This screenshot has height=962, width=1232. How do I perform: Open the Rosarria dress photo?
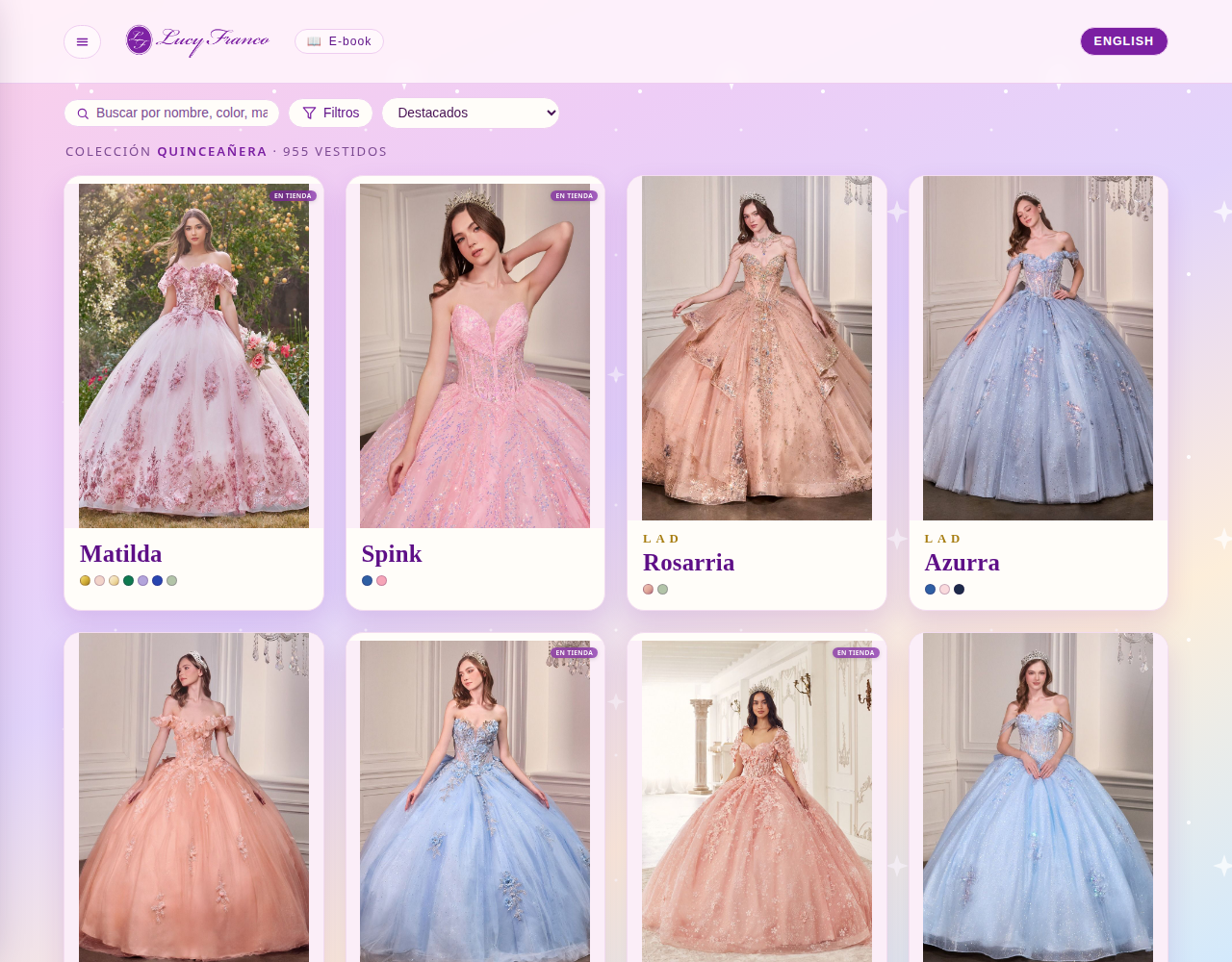pyautogui.click(x=757, y=348)
